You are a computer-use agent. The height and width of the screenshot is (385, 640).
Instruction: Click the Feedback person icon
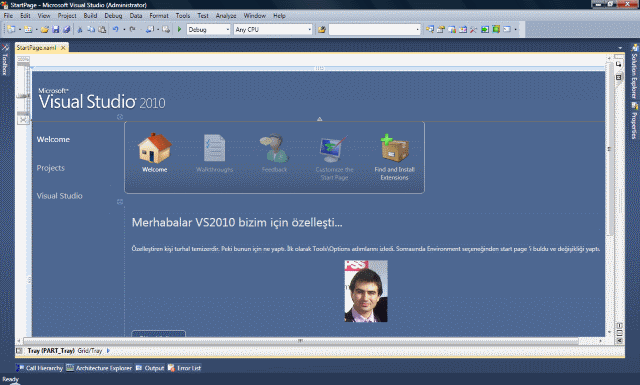tap(274, 148)
